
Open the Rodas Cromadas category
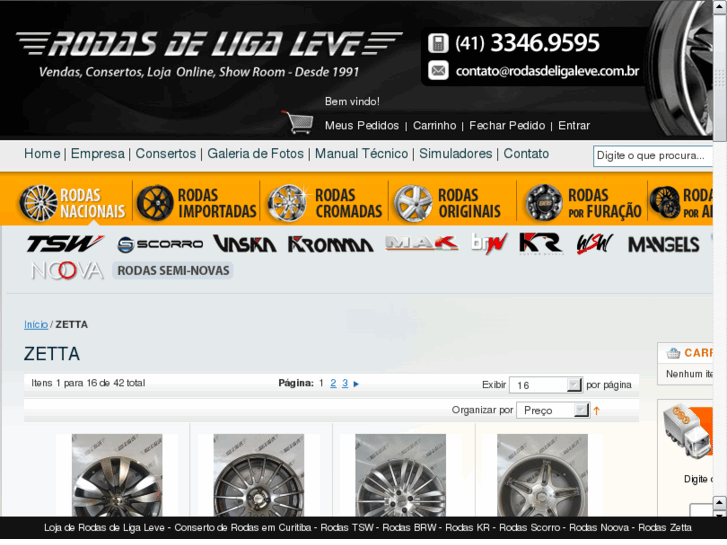click(x=325, y=203)
